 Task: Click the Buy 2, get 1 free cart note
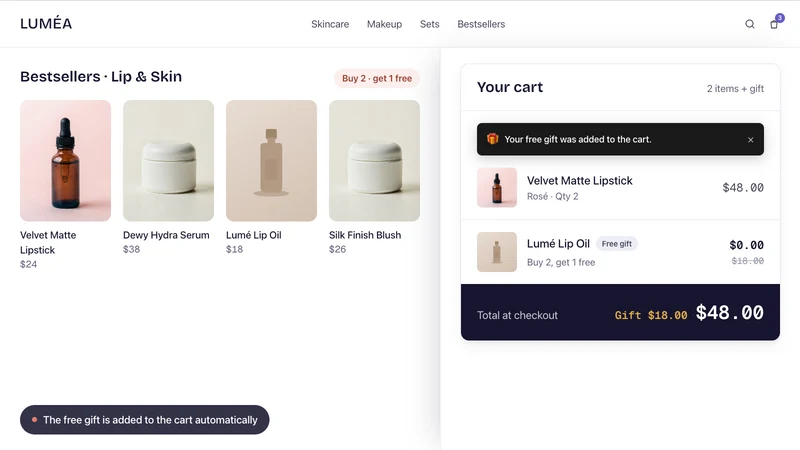pyautogui.click(x=561, y=262)
